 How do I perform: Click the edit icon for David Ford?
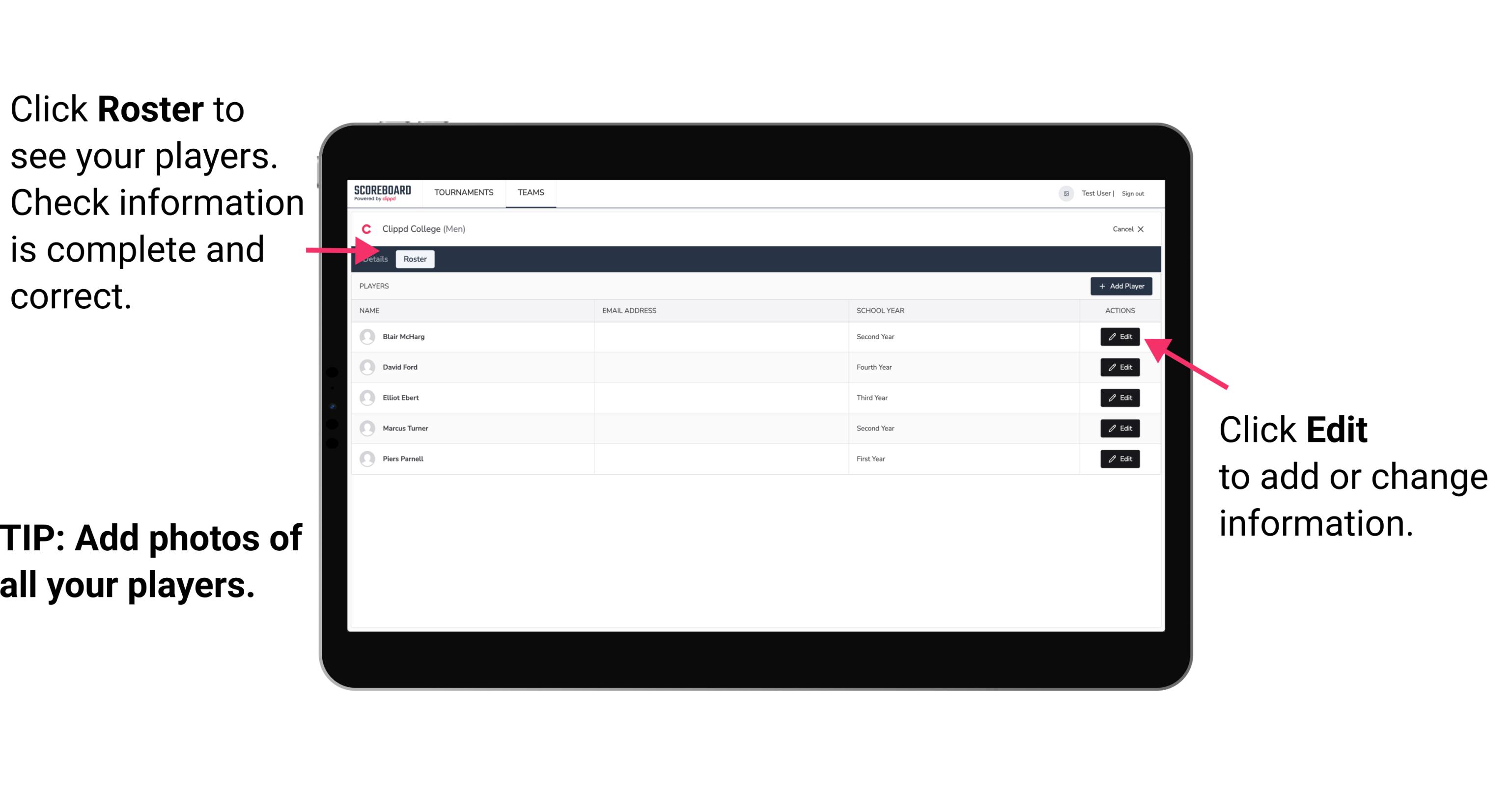click(x=1119, y=367)
